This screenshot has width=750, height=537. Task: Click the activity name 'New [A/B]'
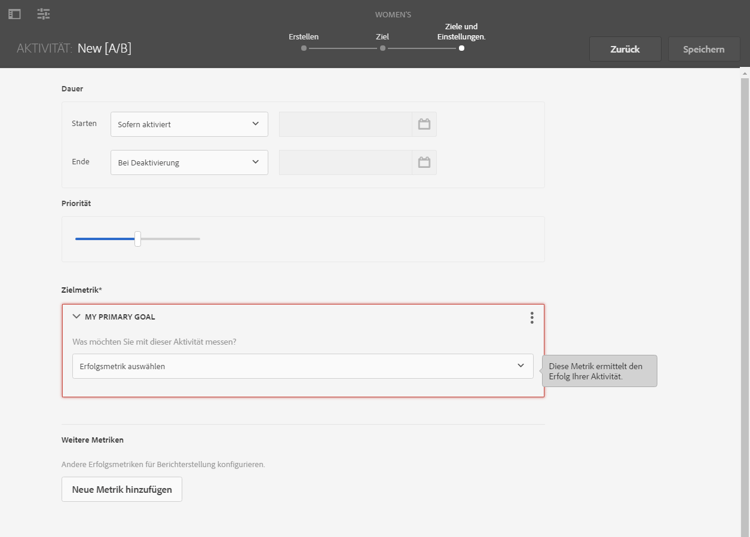point(104,48)
